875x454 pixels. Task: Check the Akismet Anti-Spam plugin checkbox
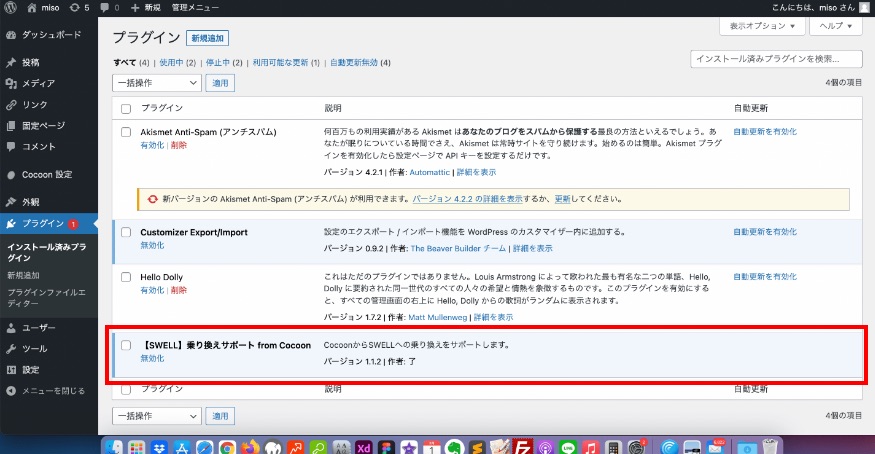(x=126, y=132)
